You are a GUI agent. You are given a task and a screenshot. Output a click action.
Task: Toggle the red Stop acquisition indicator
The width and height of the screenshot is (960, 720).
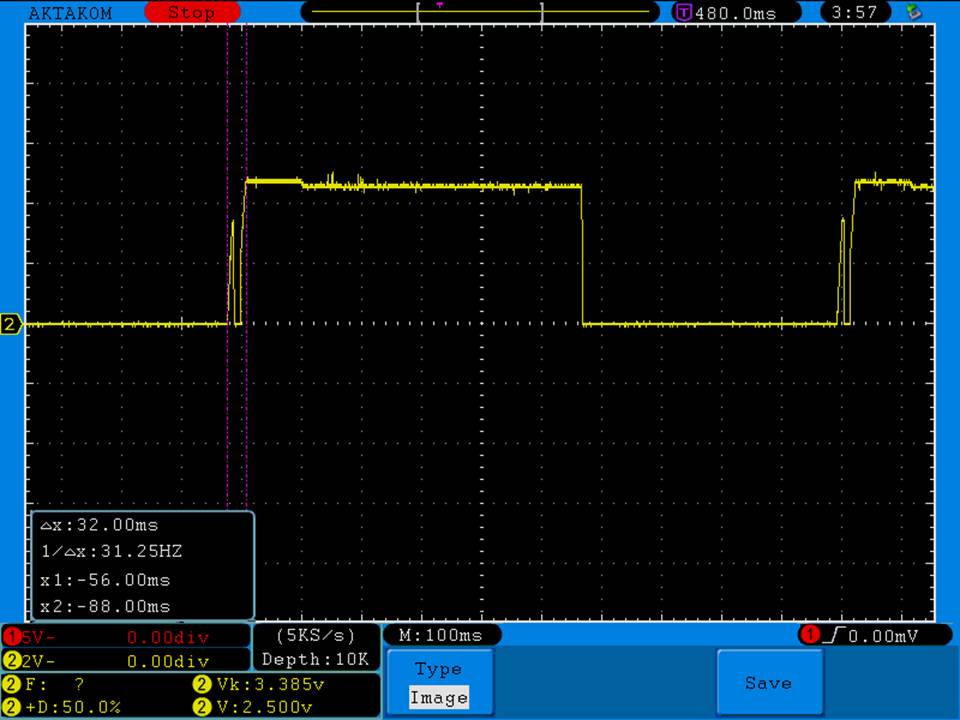pyautogui.click(x=191, y=13)
